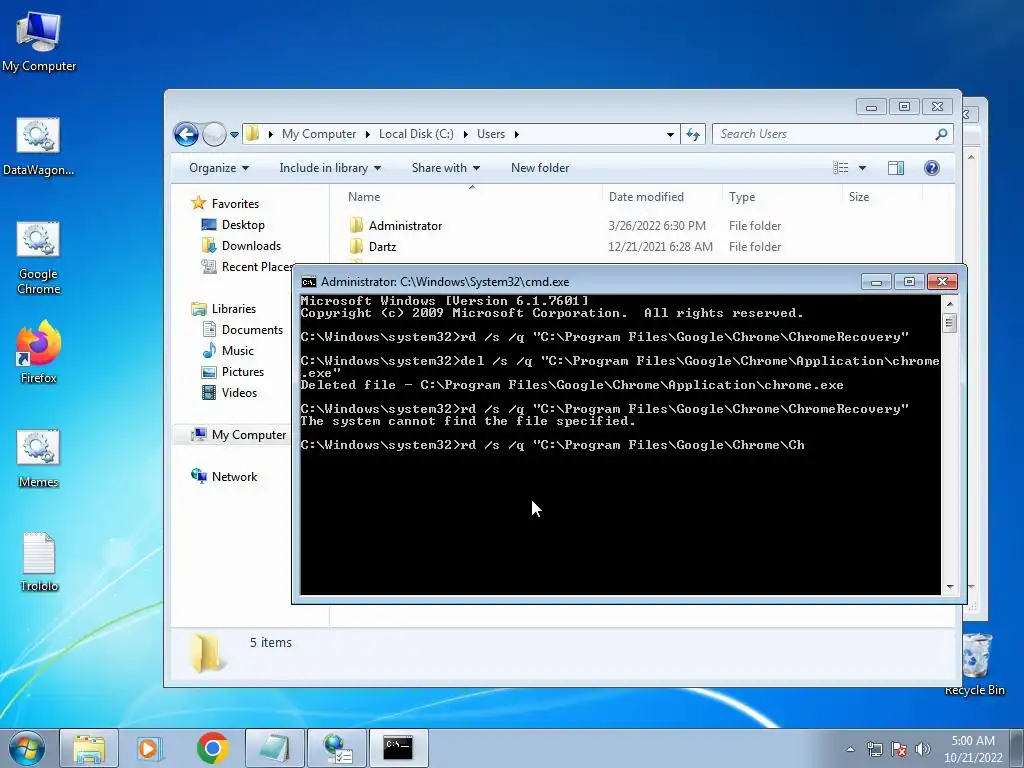
Task: Expand the arrow after Users breadcrumb
Action: (x=517, y=134)
